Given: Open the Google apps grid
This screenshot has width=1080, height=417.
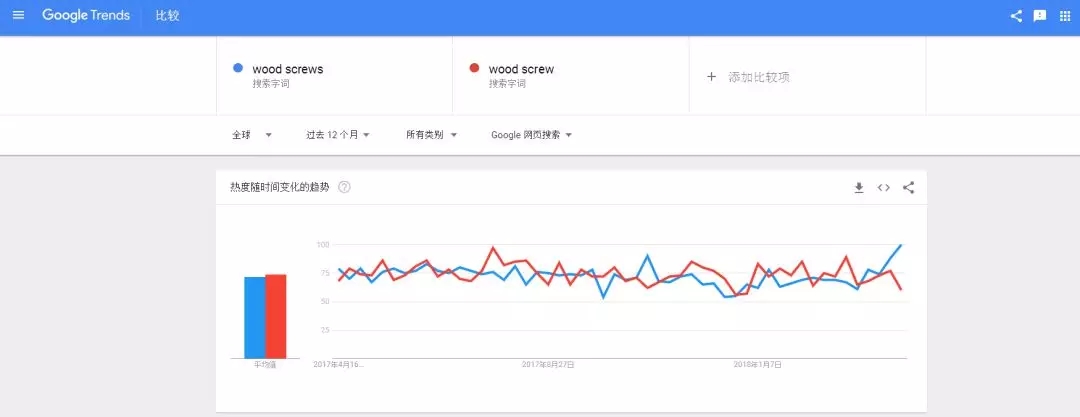Looking at the screenshot, I should pyautogui.click(x=1064, y=16).
